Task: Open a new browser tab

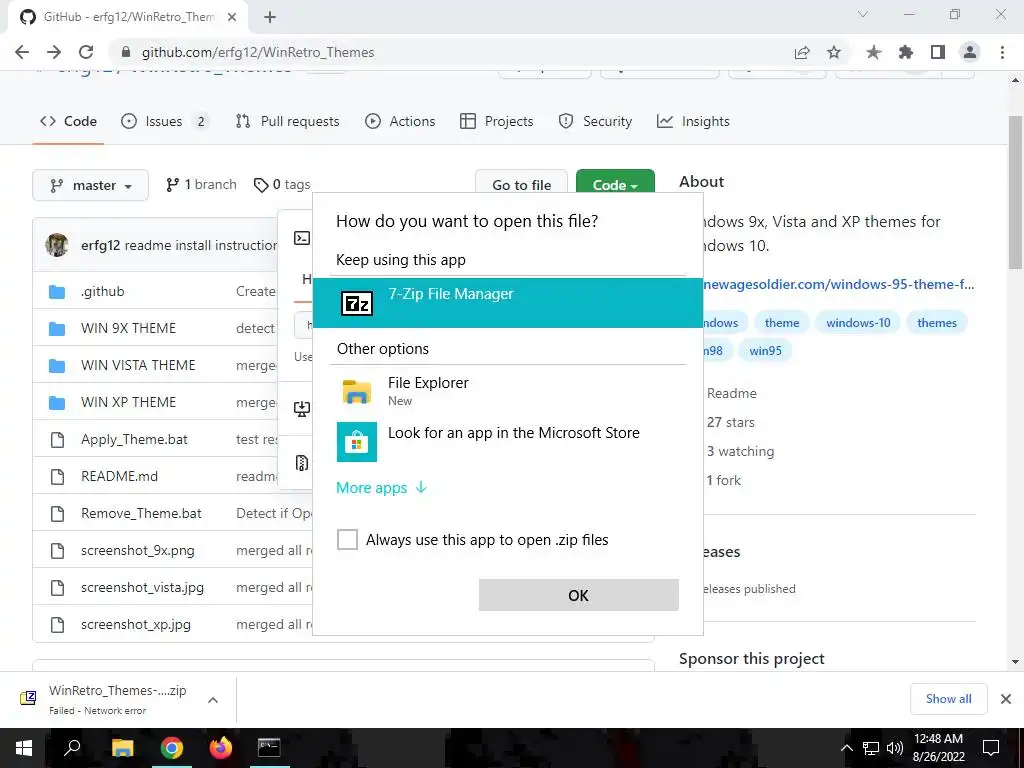Action: 270,18
